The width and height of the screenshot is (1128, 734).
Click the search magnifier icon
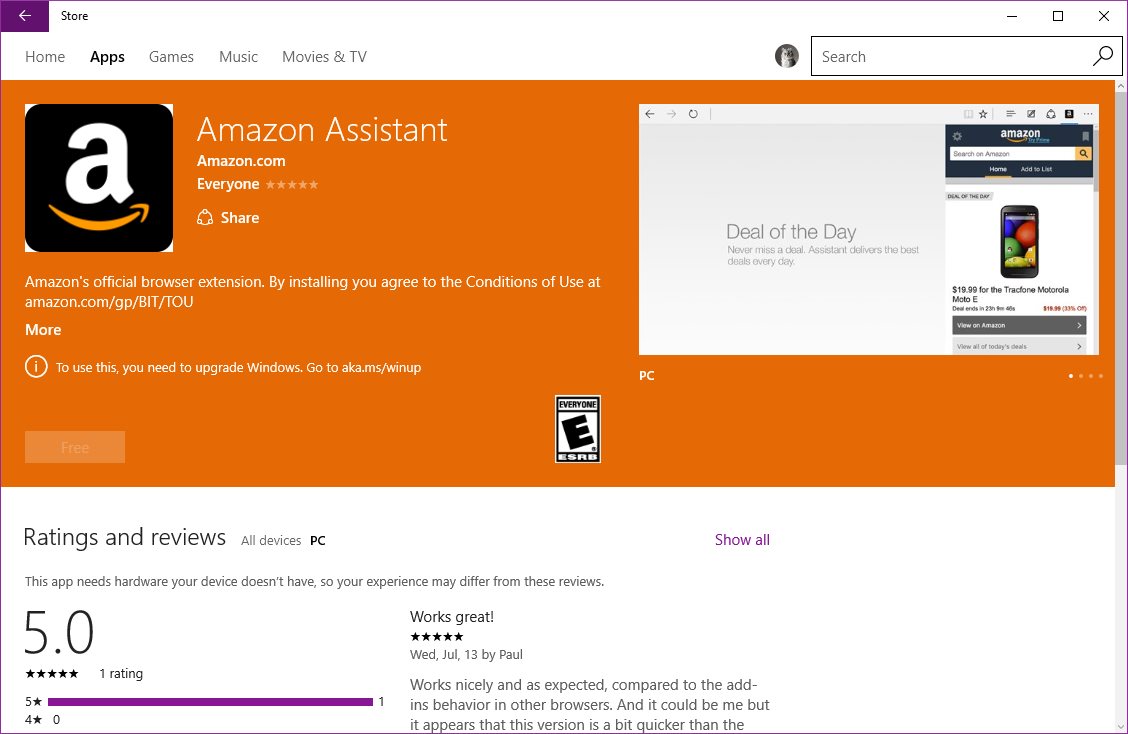click(1102, 56)
